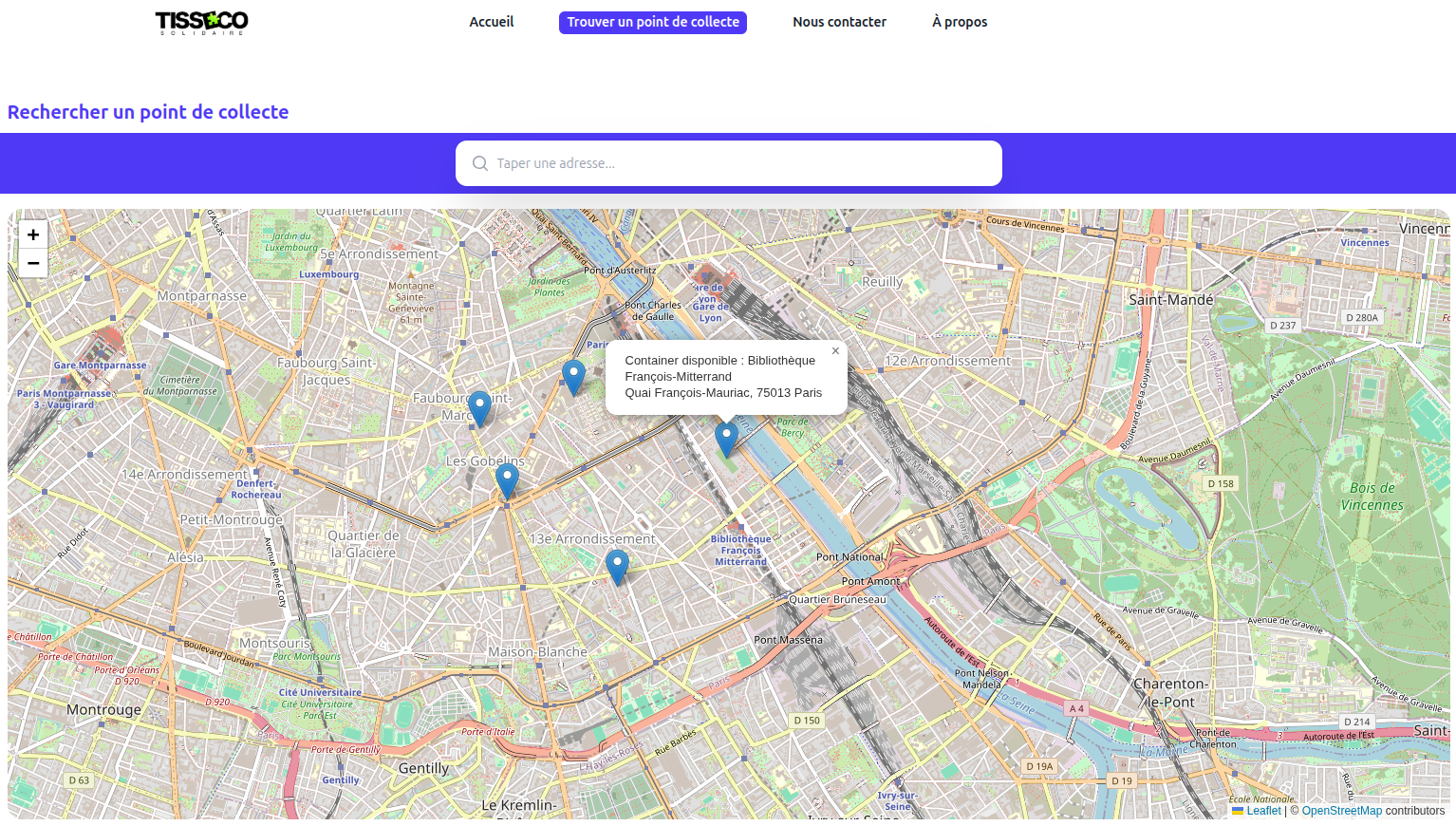Image resolution: width=1456 pixels, height=826 pixels.
Task: Switch to the À propos section
Action: (x=959, y=21)
